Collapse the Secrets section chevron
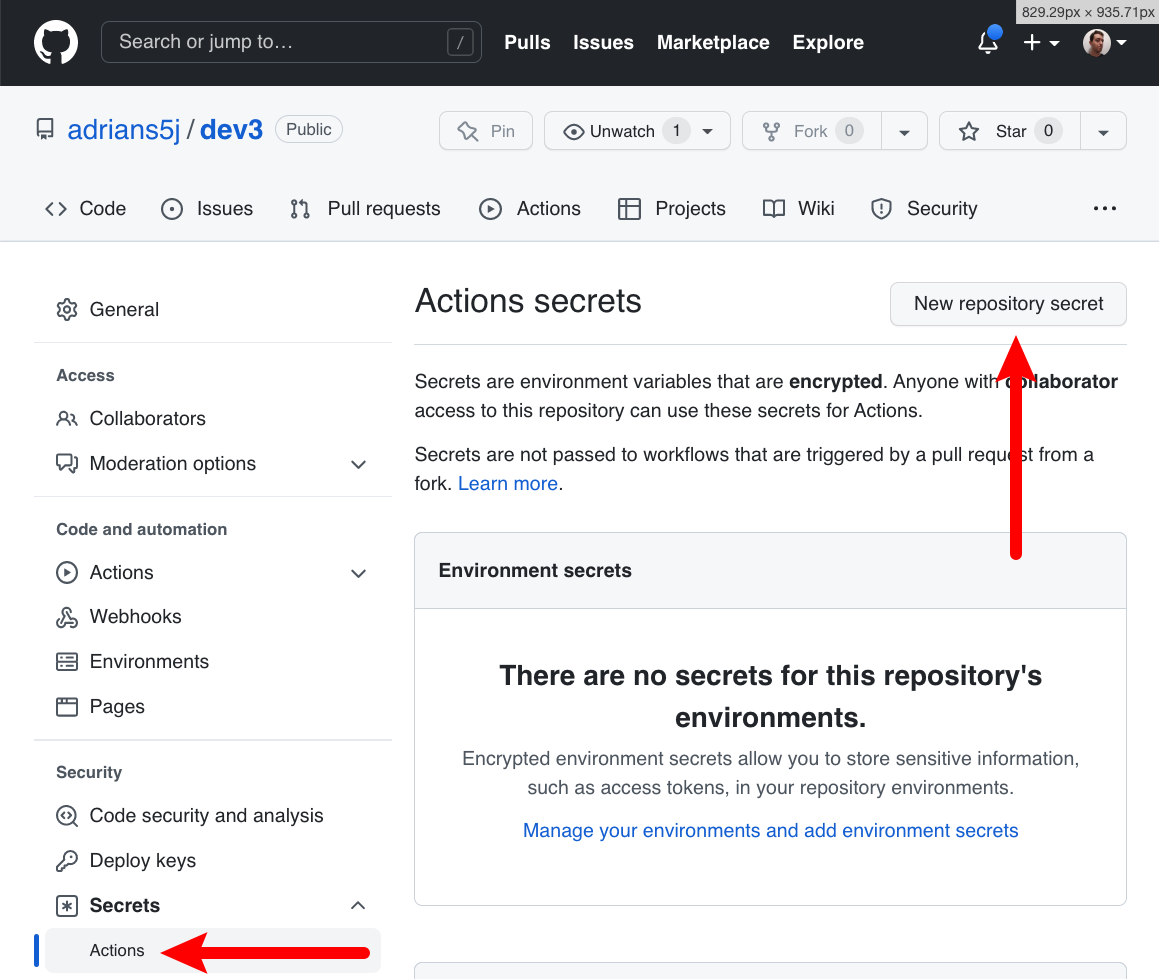The image size is (1159, 979). click(x=358, y=905)
